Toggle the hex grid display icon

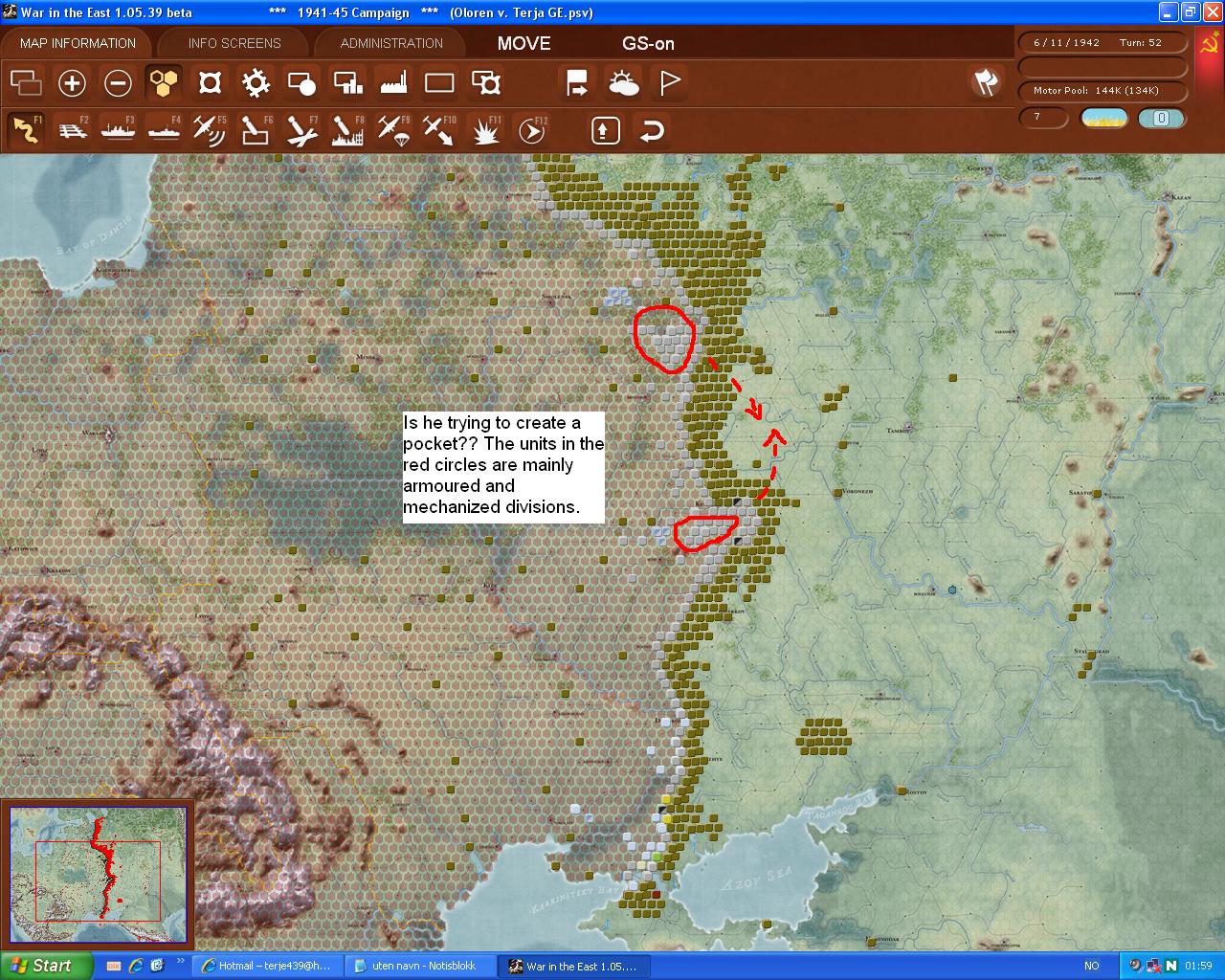[x=164, y=83]
